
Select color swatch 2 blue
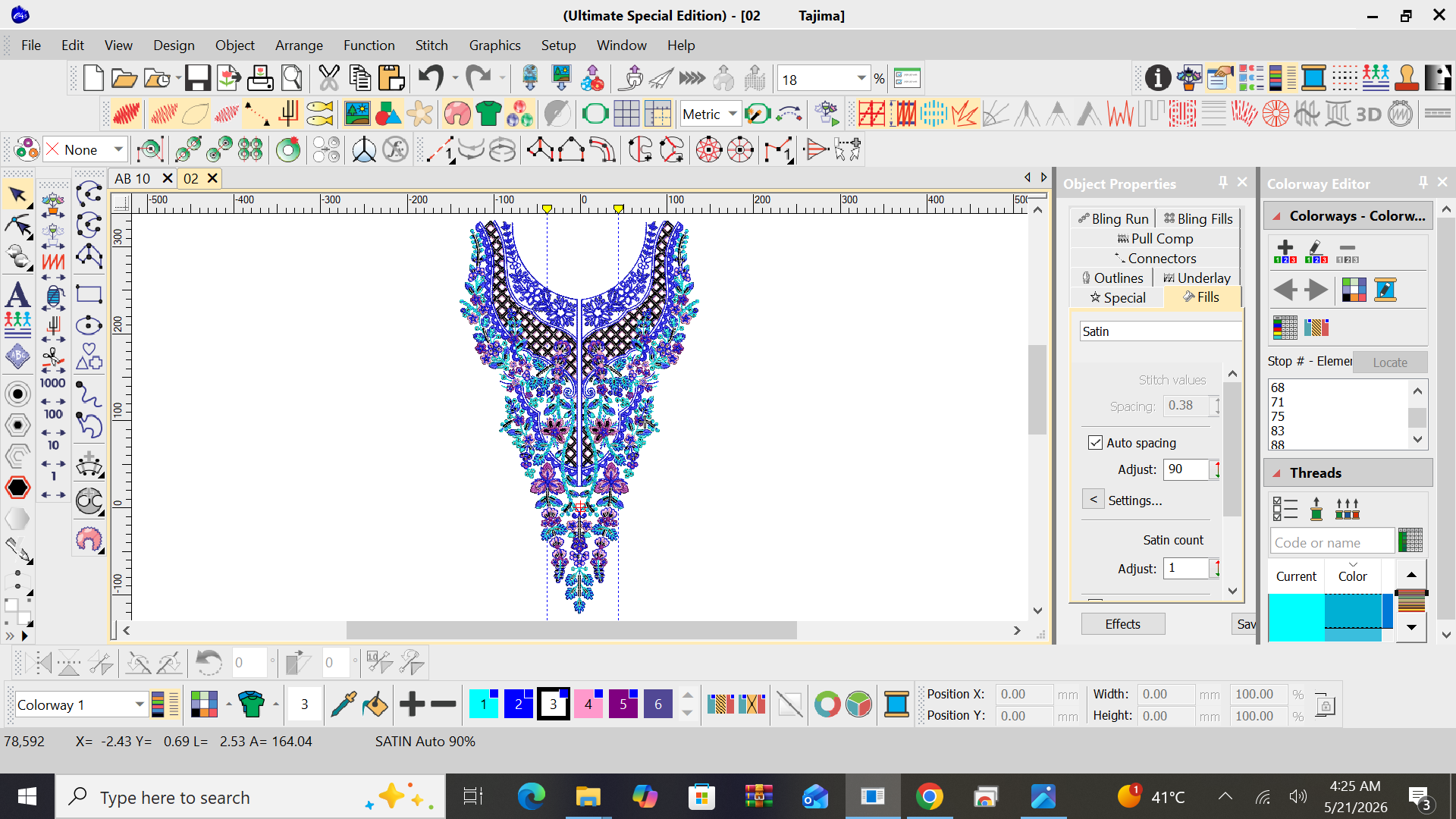pos(518,704)
